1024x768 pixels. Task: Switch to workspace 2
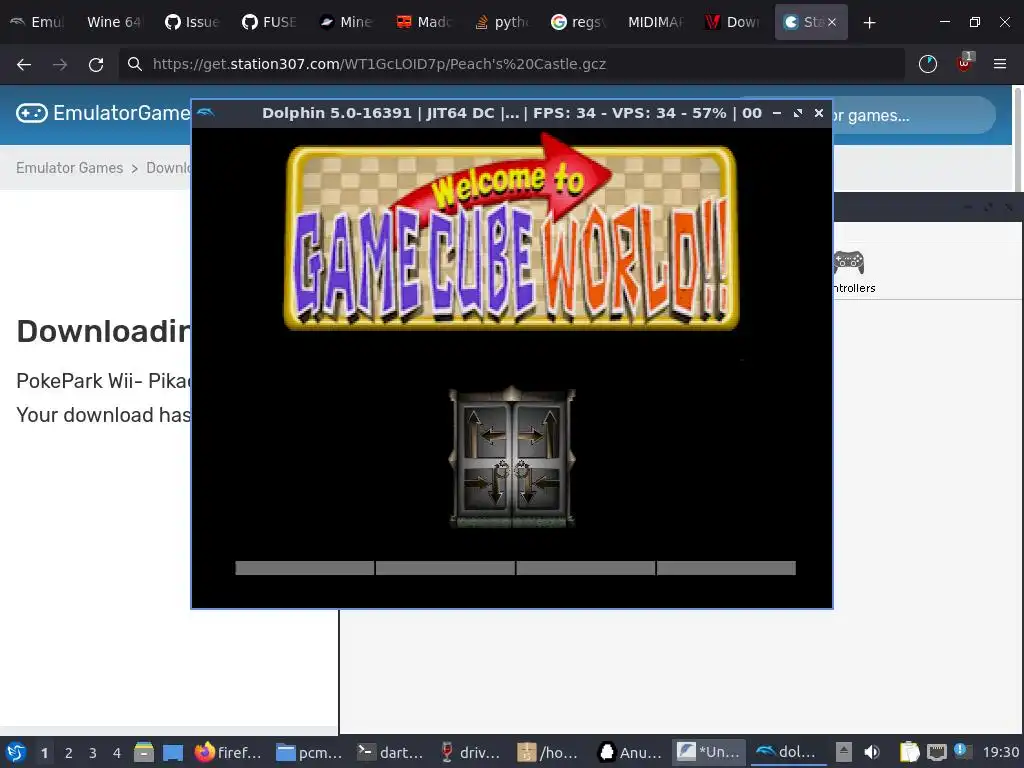point(69,753)
